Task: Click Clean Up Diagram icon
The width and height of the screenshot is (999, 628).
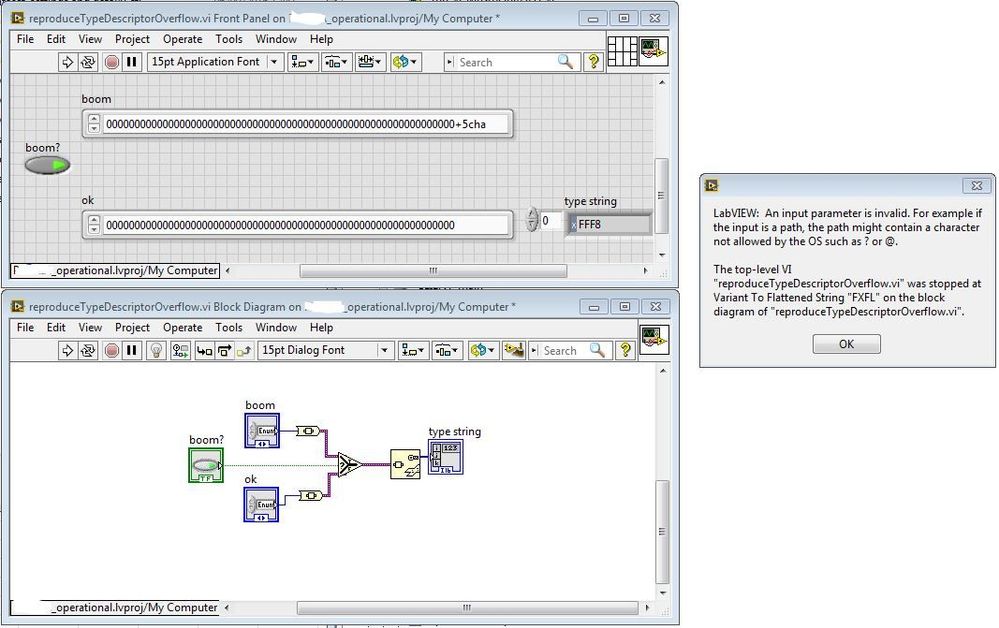Action: (514, 350)
